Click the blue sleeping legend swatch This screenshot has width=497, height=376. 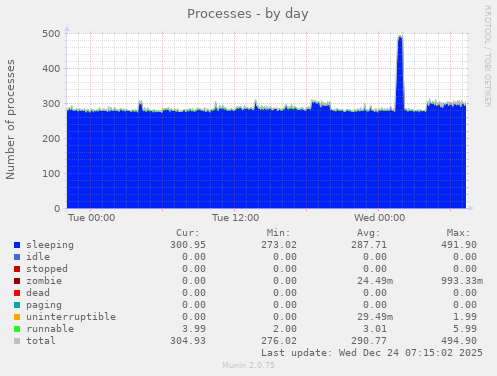coord(17,245)
